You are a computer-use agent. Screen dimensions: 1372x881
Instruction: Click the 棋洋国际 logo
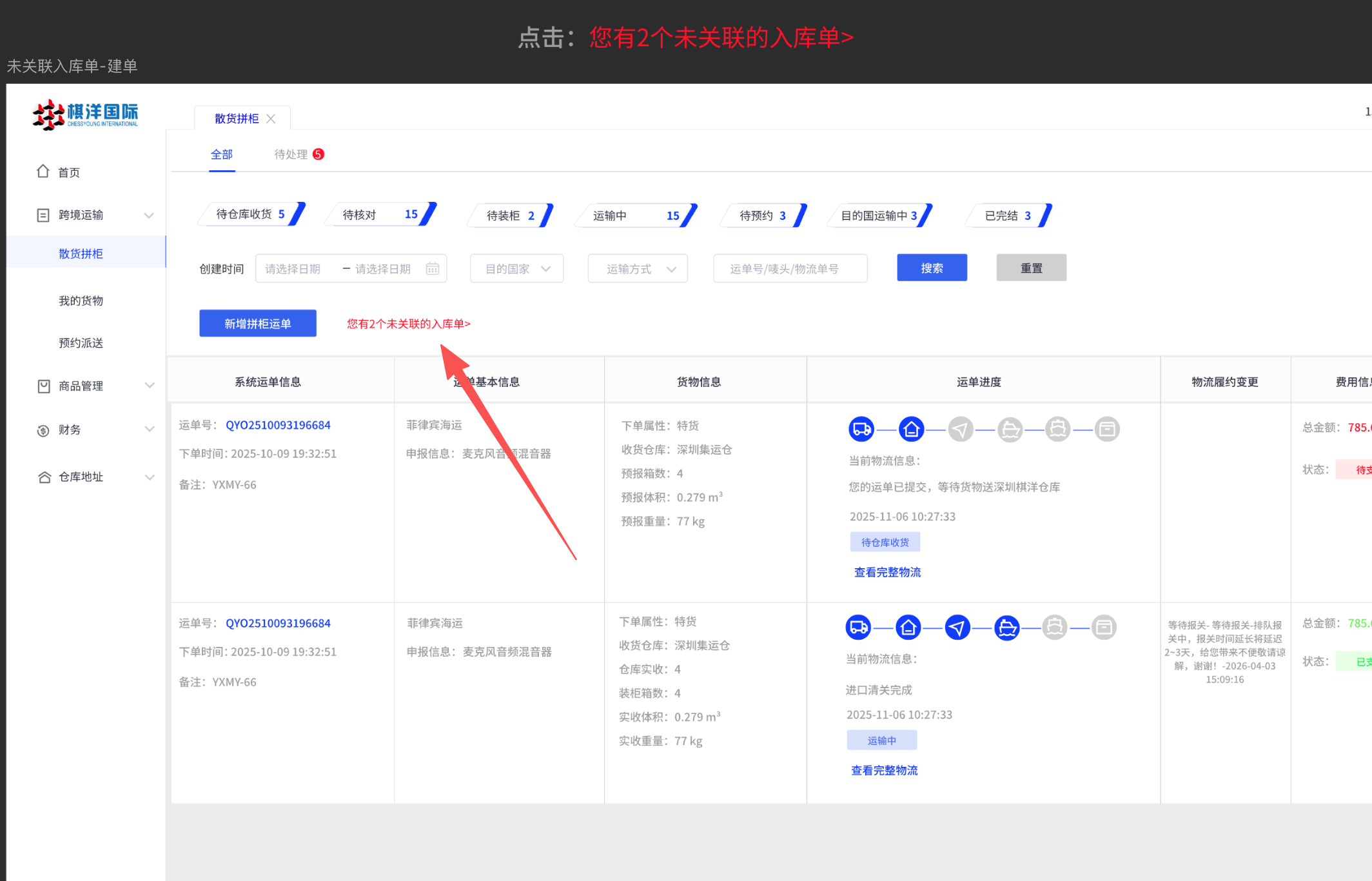click(x=85, y=115)
